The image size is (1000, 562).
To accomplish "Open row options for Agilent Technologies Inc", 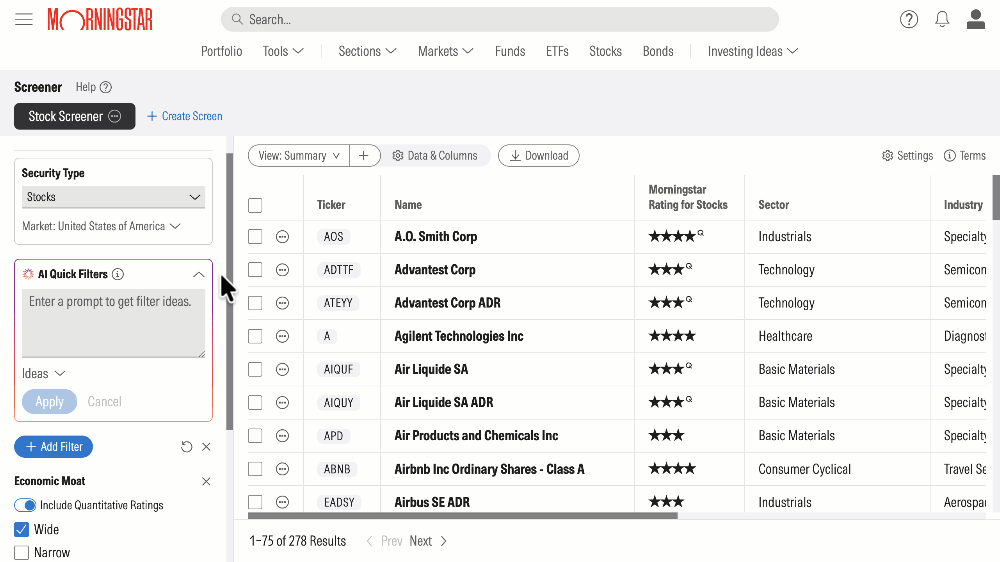I will 283,336.
